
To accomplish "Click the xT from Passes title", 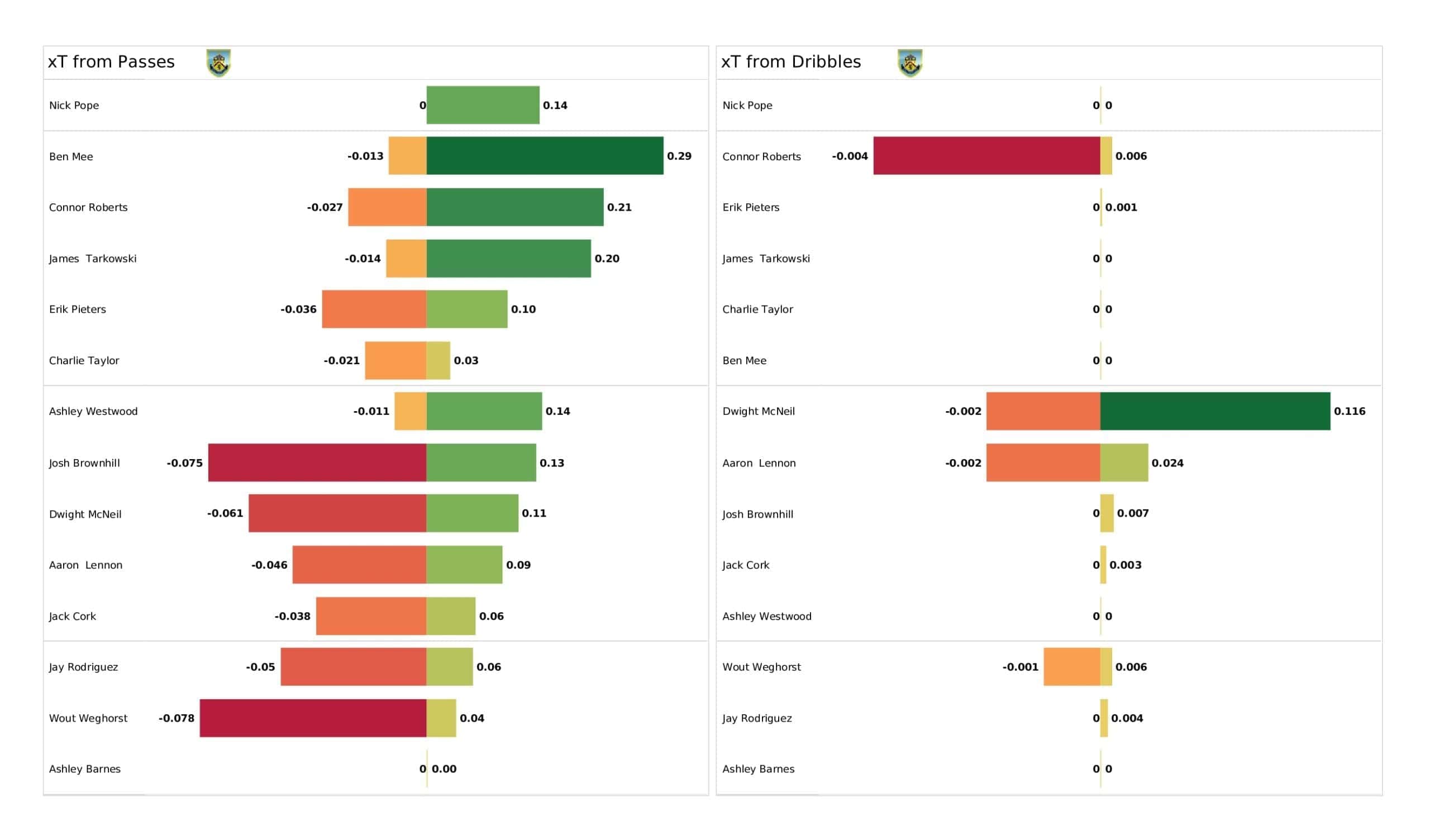I will pos(111,62).
